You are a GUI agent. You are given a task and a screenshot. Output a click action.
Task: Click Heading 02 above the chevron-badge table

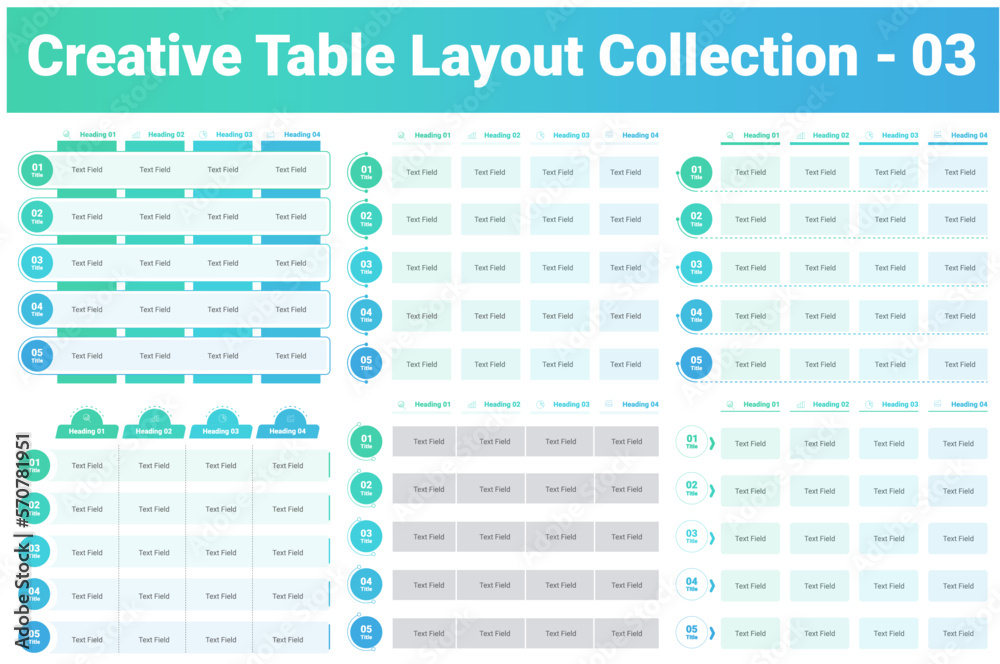tap(830, 404)
